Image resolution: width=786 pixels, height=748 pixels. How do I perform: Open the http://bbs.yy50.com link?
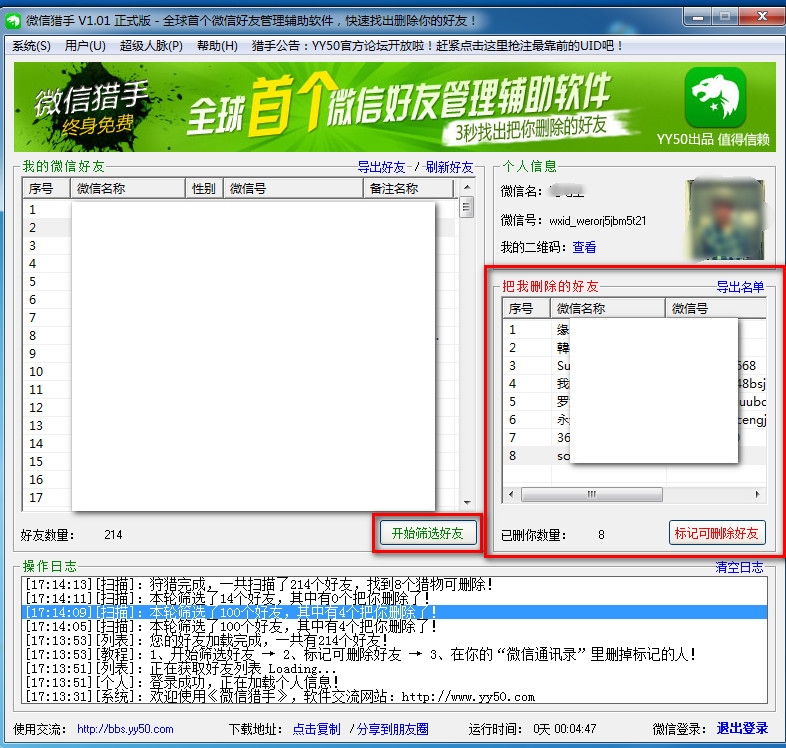(125, 729)
